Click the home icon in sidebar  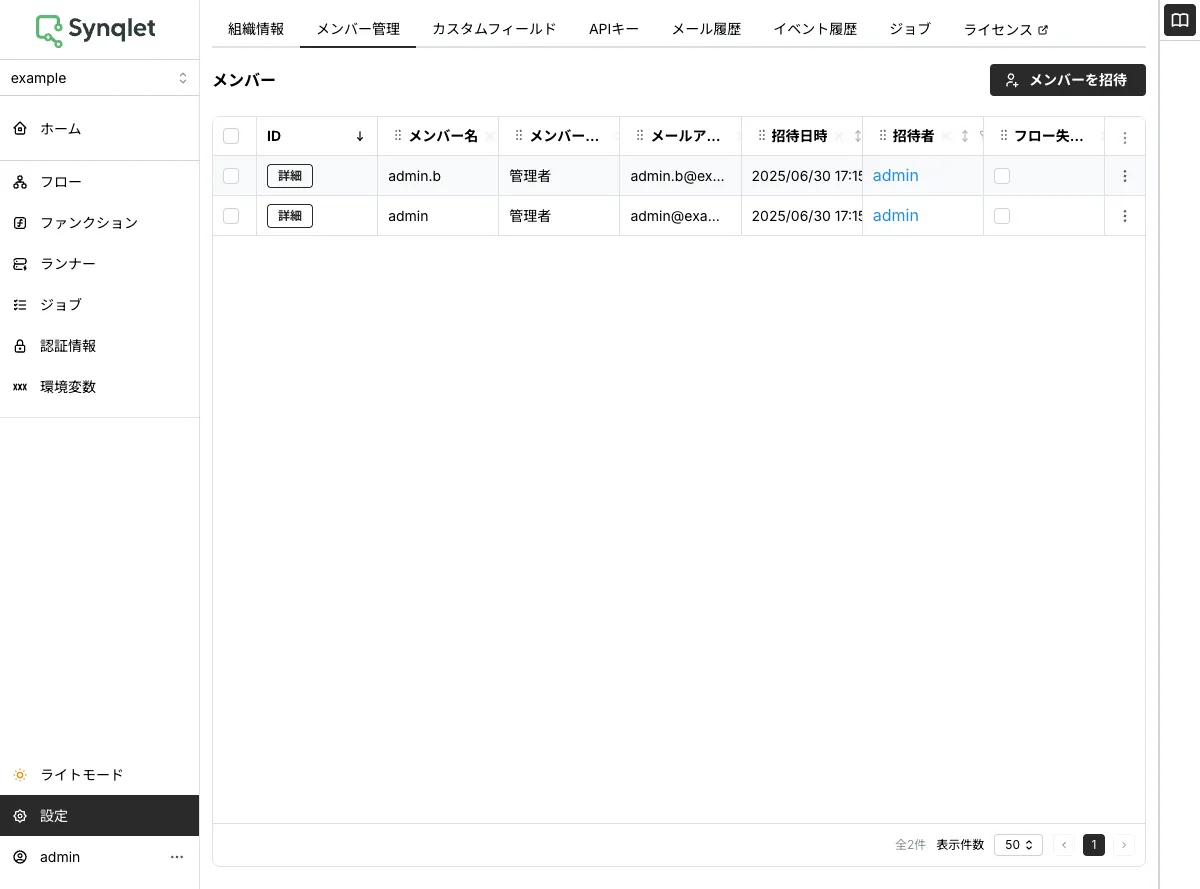[20, 129]
